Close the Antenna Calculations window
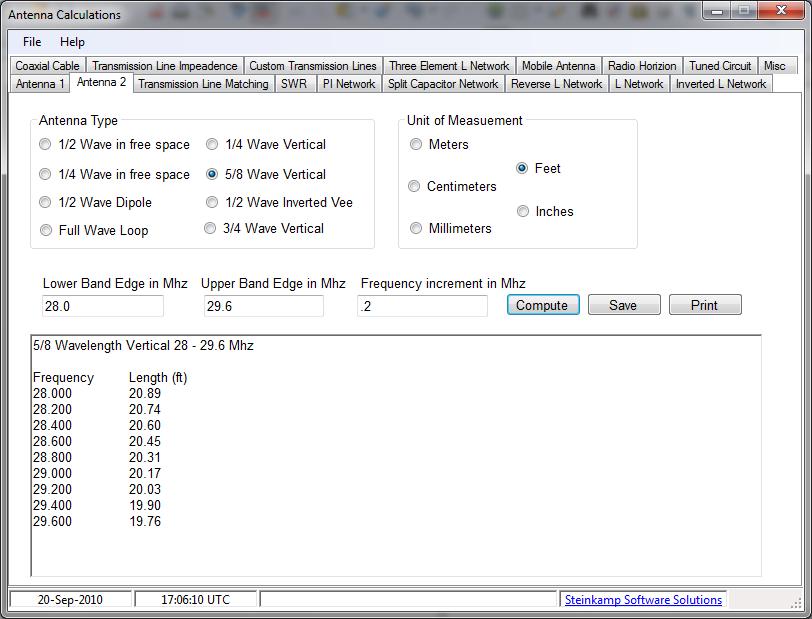 (x=781, y=11)
